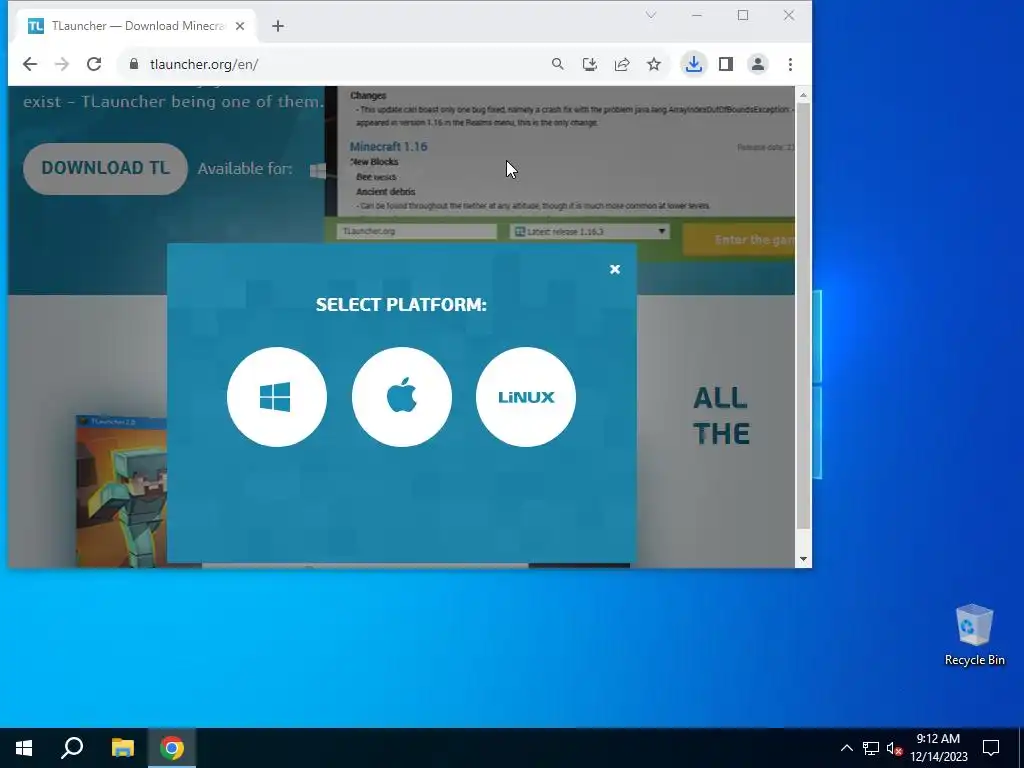Click the TLauncher box art thumbnail
This screenshot has width=1024, height=768.
tap(121, 491)
